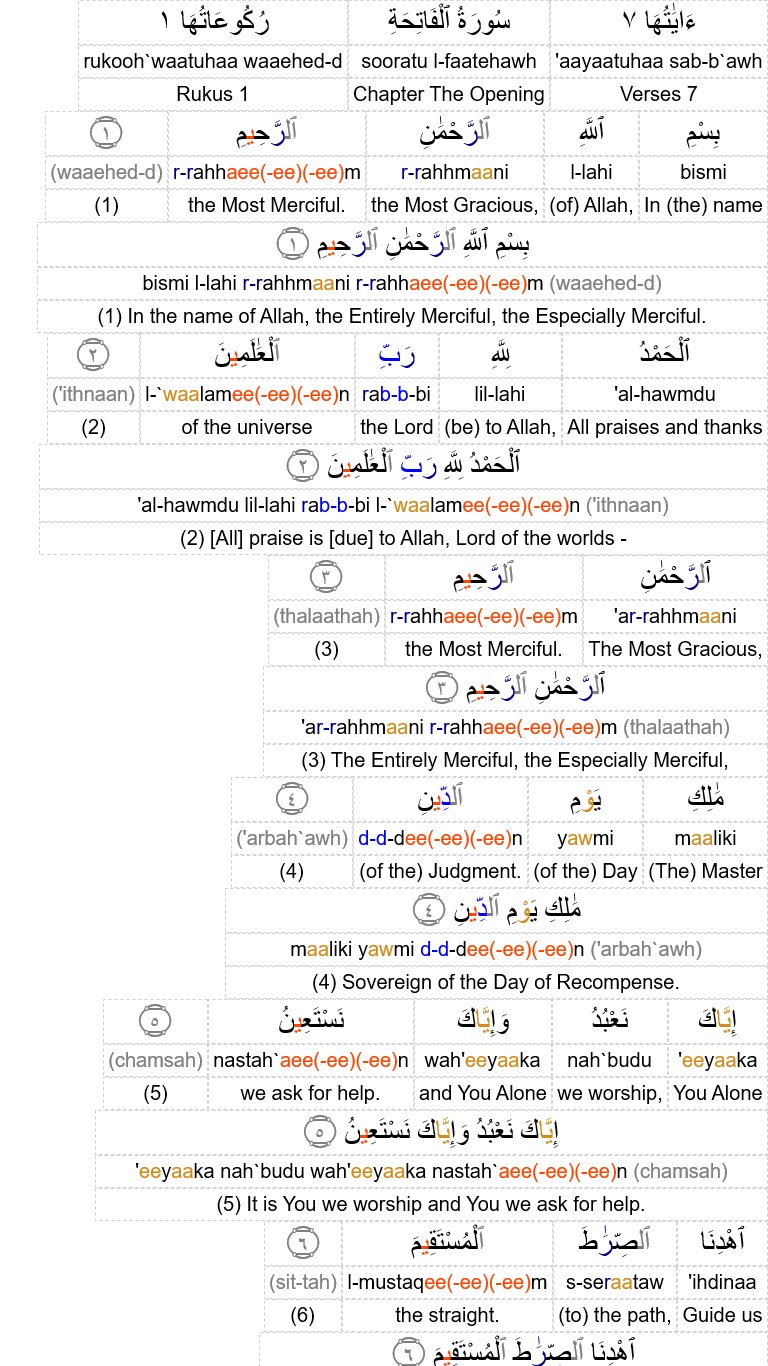Image resolution: width=768 pixels, height=1366 pixels.
Task: Select the "sooratu l-faatehawh" transliteration
Action: (448, 61)
